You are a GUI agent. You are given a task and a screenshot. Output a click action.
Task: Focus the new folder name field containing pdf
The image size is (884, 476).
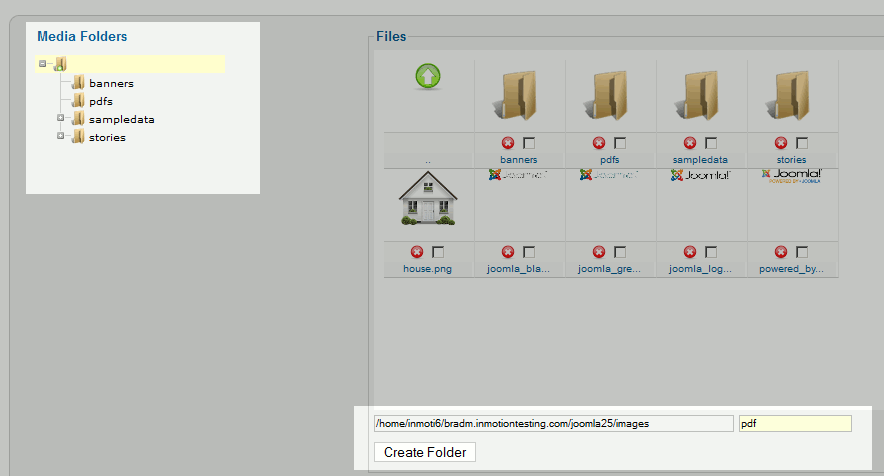(x=795, y=424)
